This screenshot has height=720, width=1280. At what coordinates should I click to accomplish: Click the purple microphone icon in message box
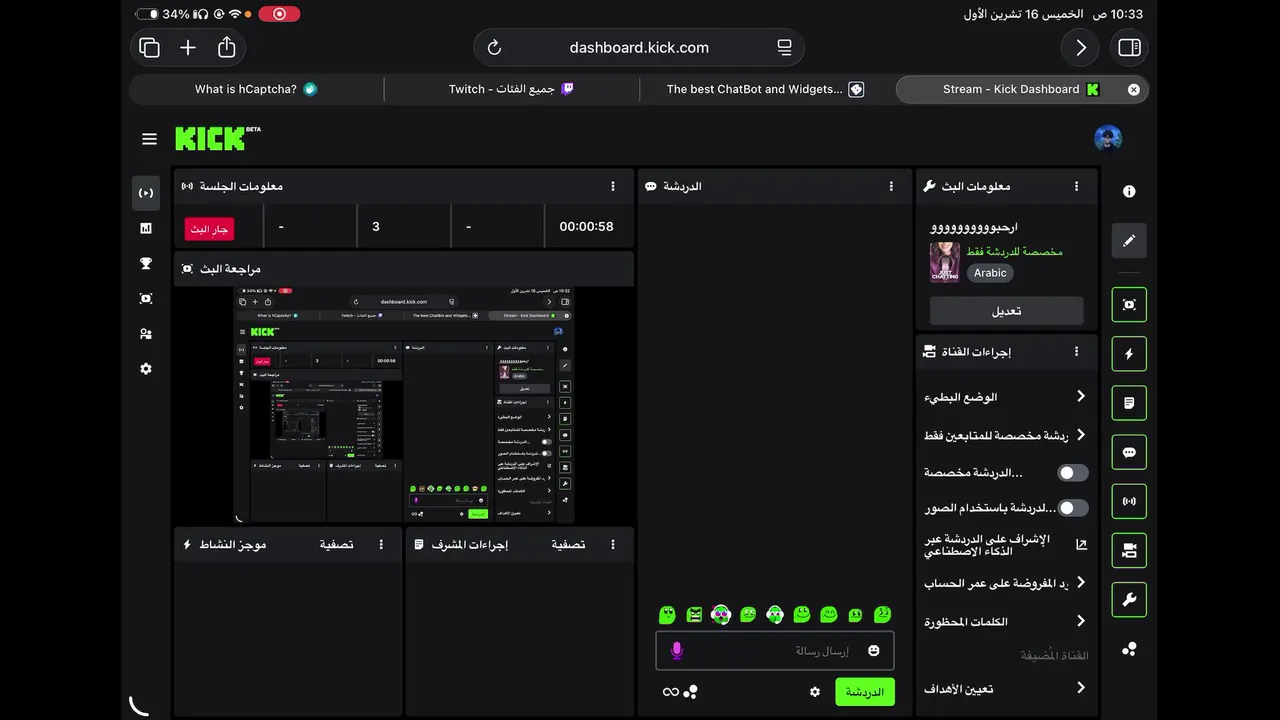(677, 651)
